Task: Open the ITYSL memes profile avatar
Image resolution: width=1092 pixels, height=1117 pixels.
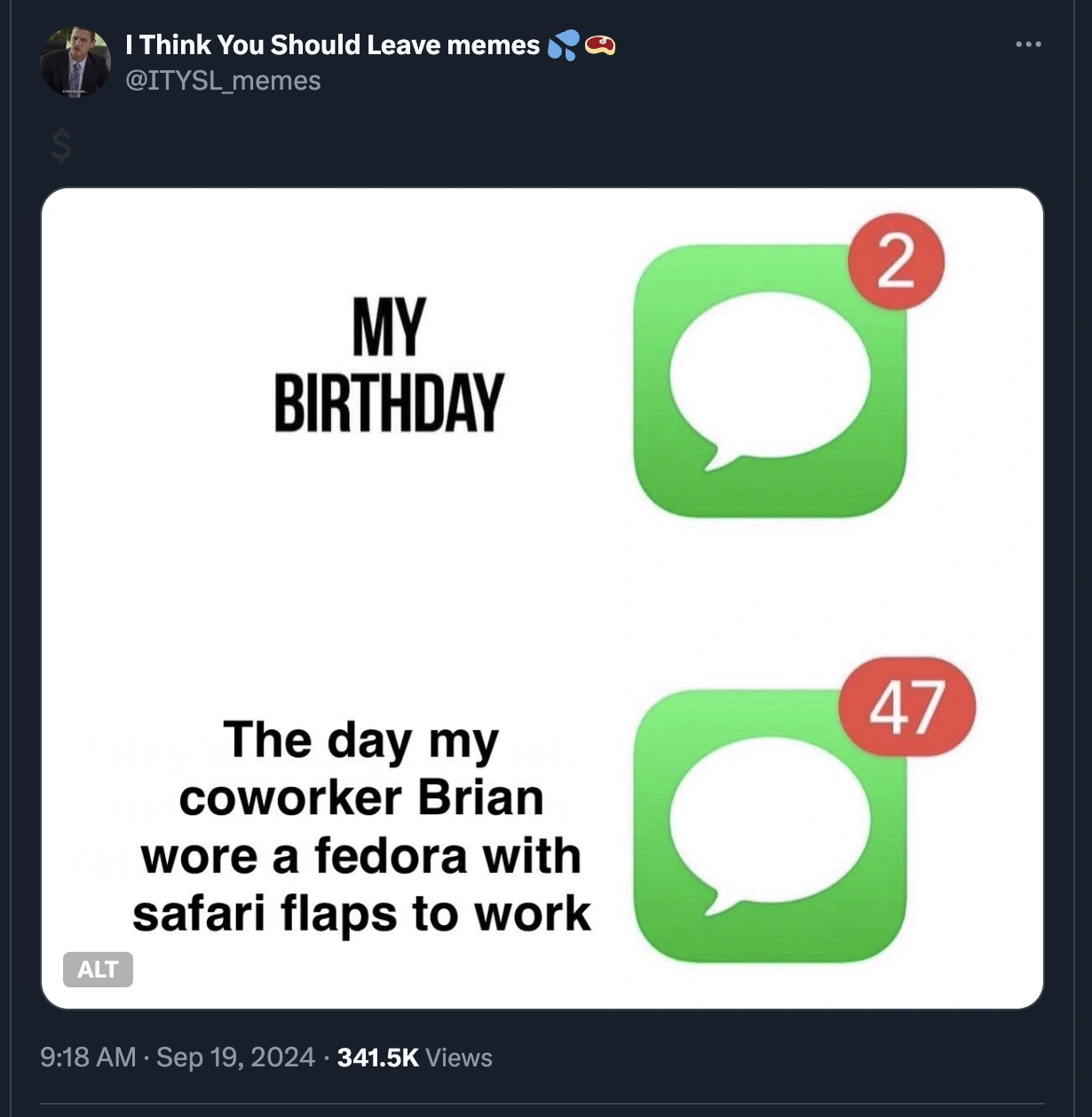Action: 75,62
